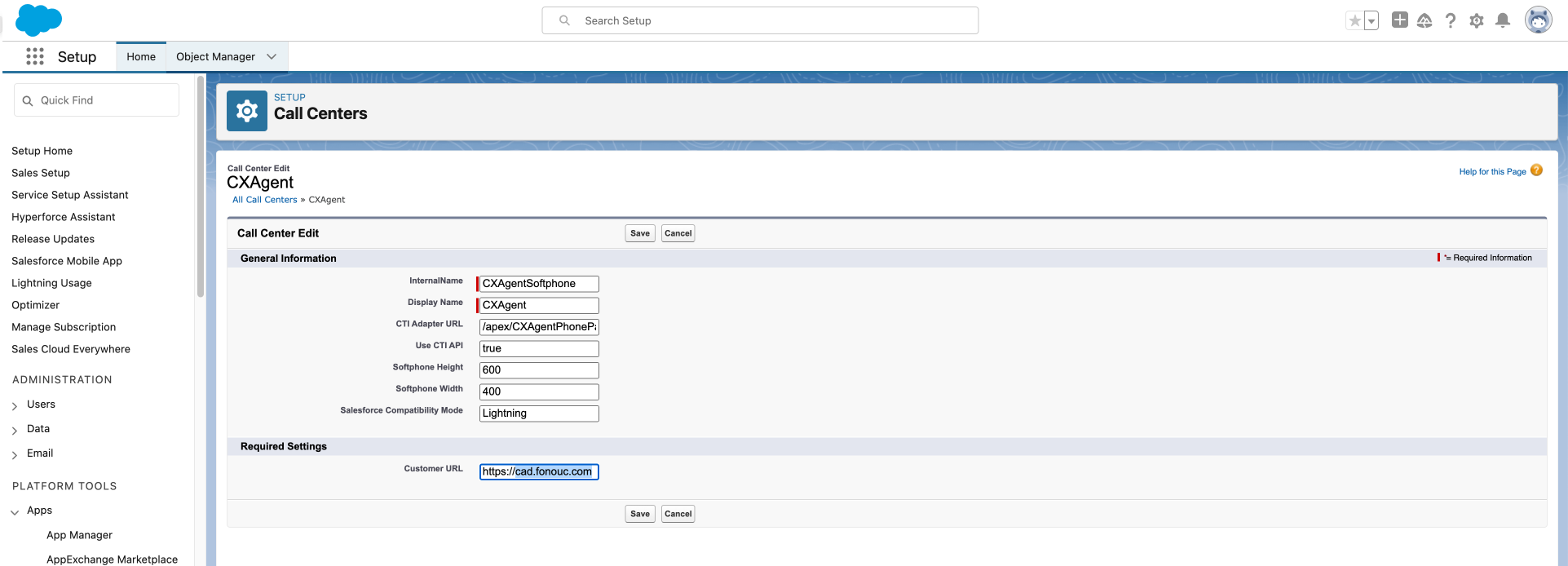Open the global actions plus icon
This screenshot has width=1568, height=566.
click(x=1399, y=20)
